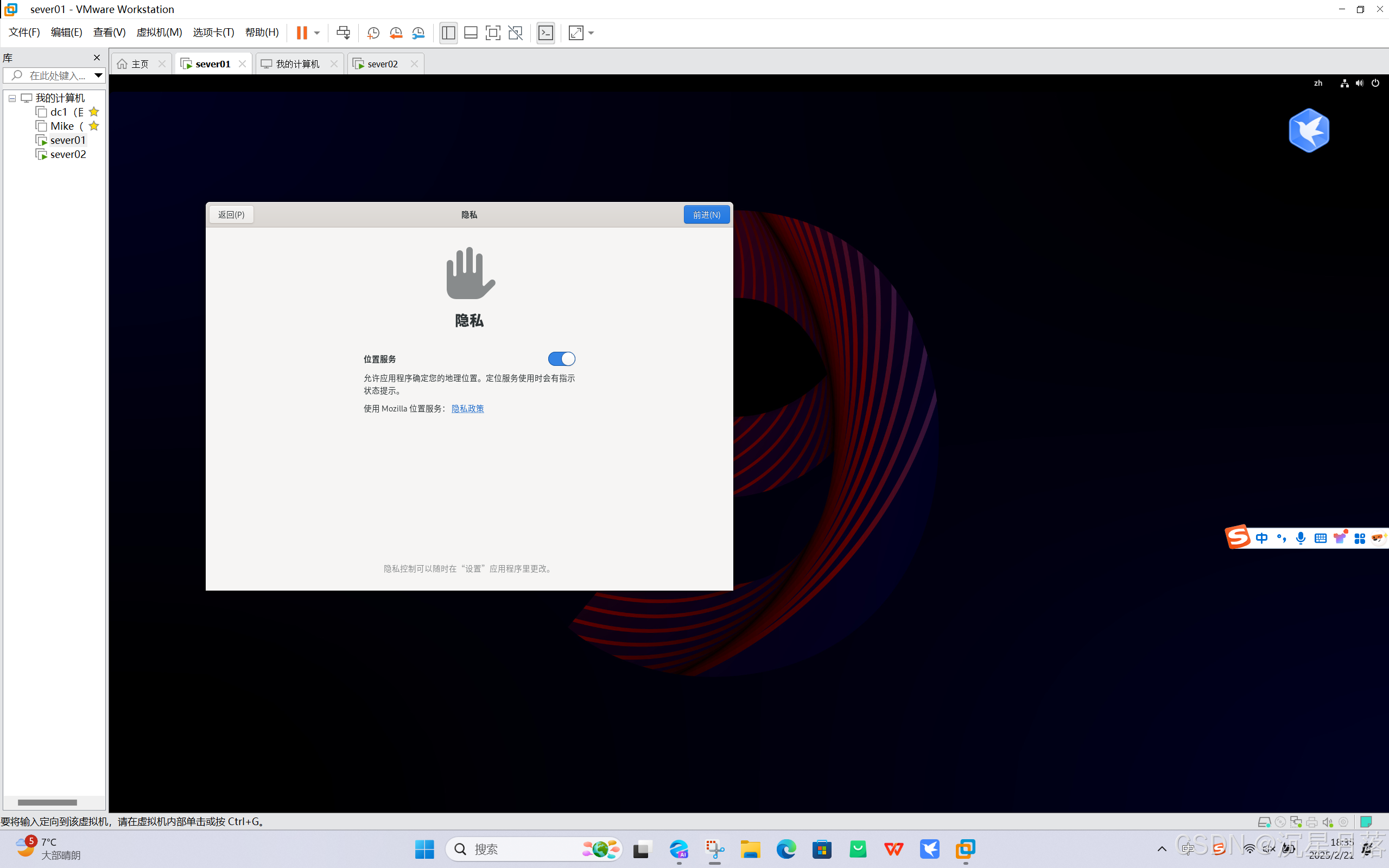Image resolution: width=1389 pixels, height=868 pixels.
Task: Toggle the Unity mode icon
Action: pos(516,33)
